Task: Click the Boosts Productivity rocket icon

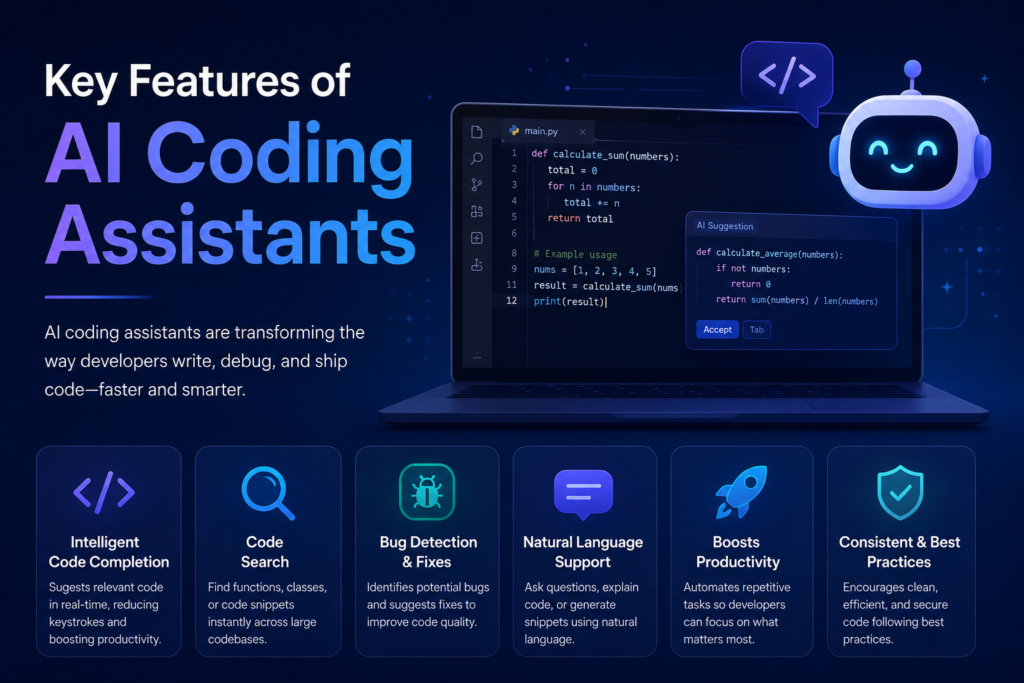Action: click(x=741, y=492)
